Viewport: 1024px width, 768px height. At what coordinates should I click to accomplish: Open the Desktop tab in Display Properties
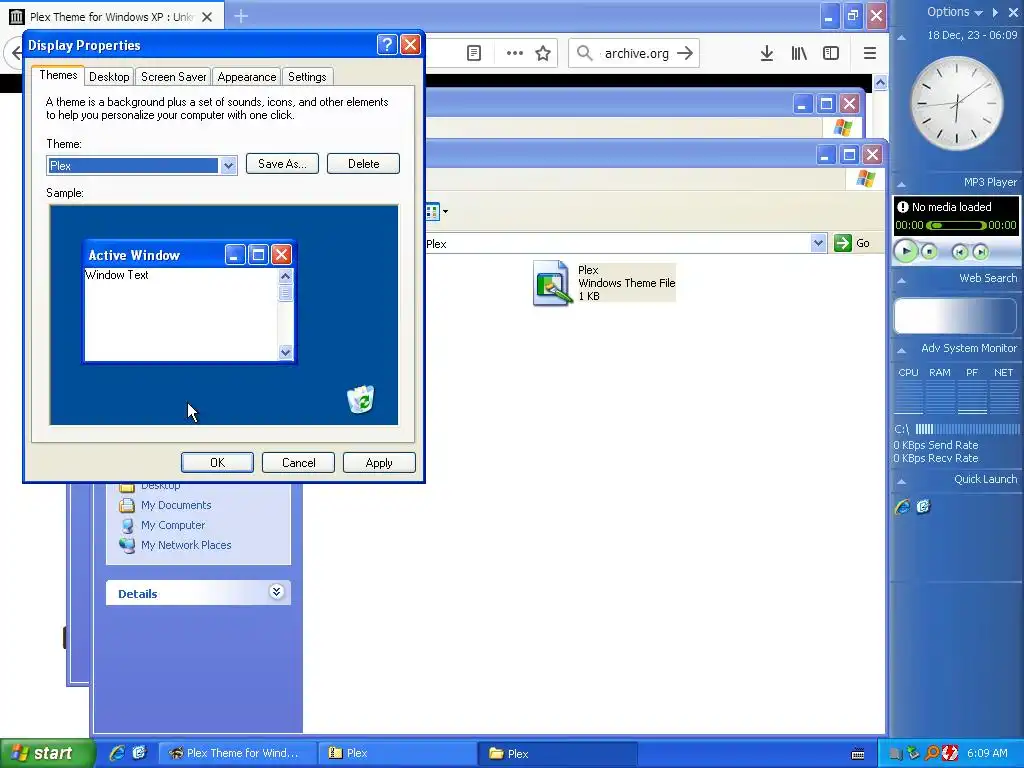(x=109, y=76)
